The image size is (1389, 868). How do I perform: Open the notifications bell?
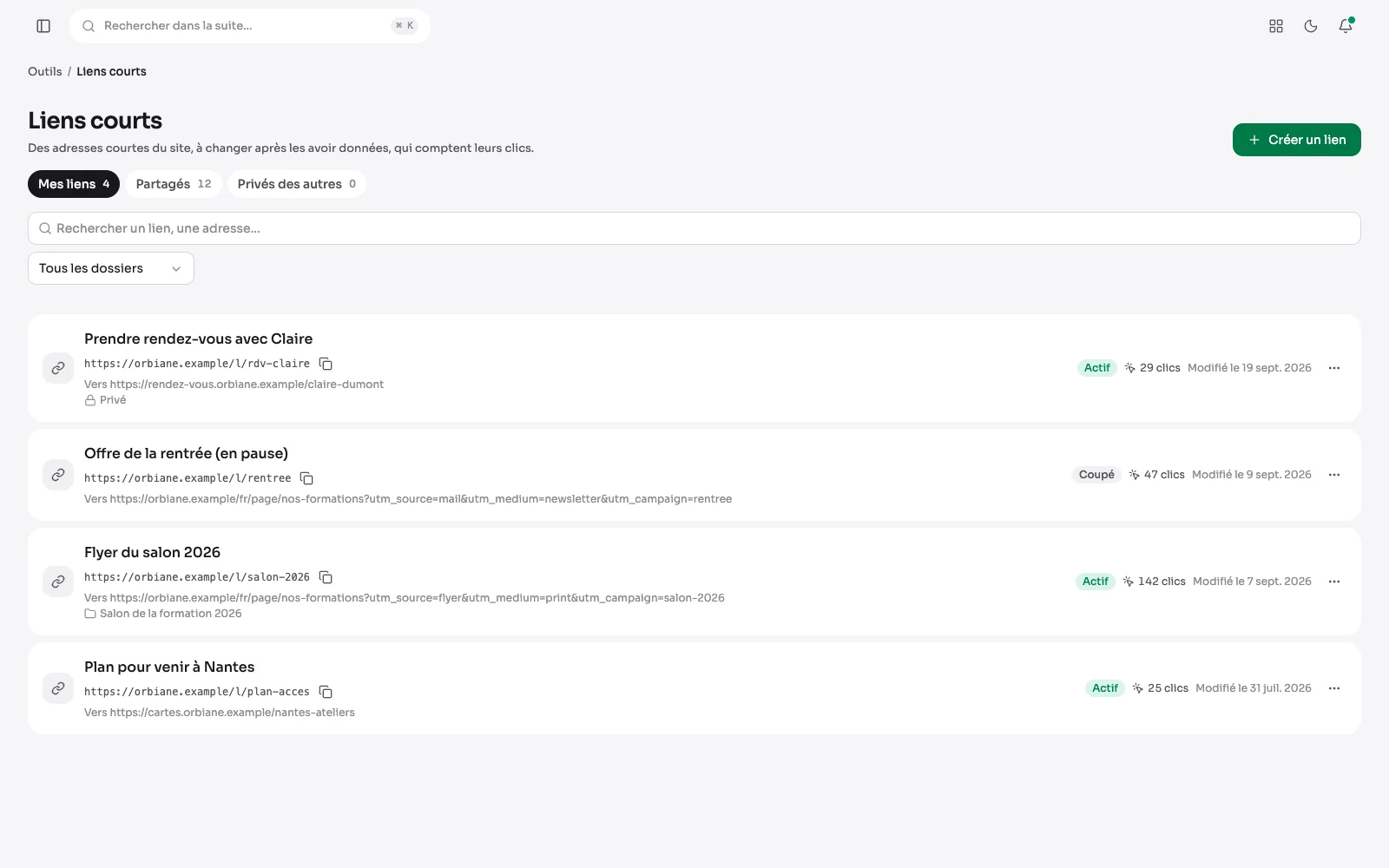pos(1346,26)
